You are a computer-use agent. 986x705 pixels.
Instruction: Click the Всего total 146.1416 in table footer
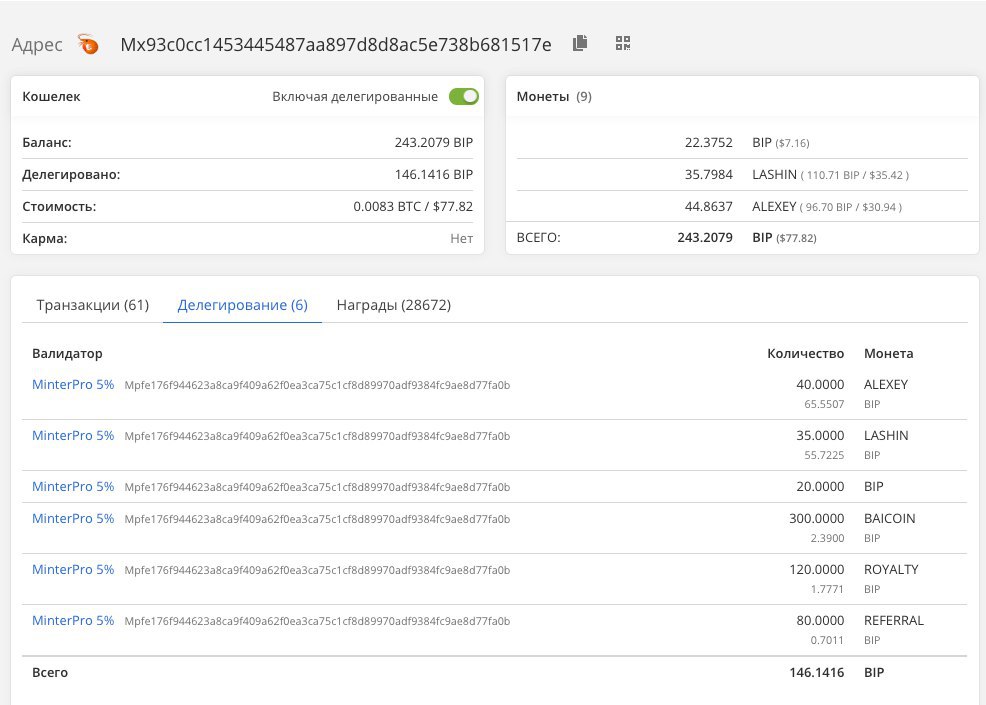click(816, 672)
